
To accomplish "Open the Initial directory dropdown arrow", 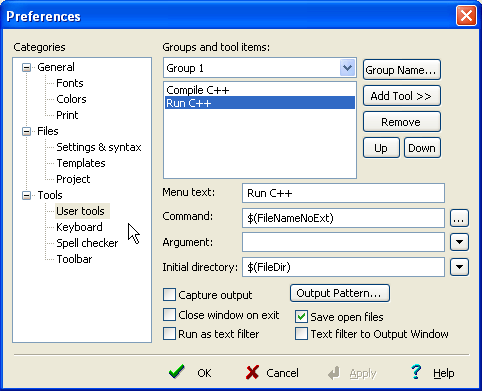I will (x=459, y=267).
